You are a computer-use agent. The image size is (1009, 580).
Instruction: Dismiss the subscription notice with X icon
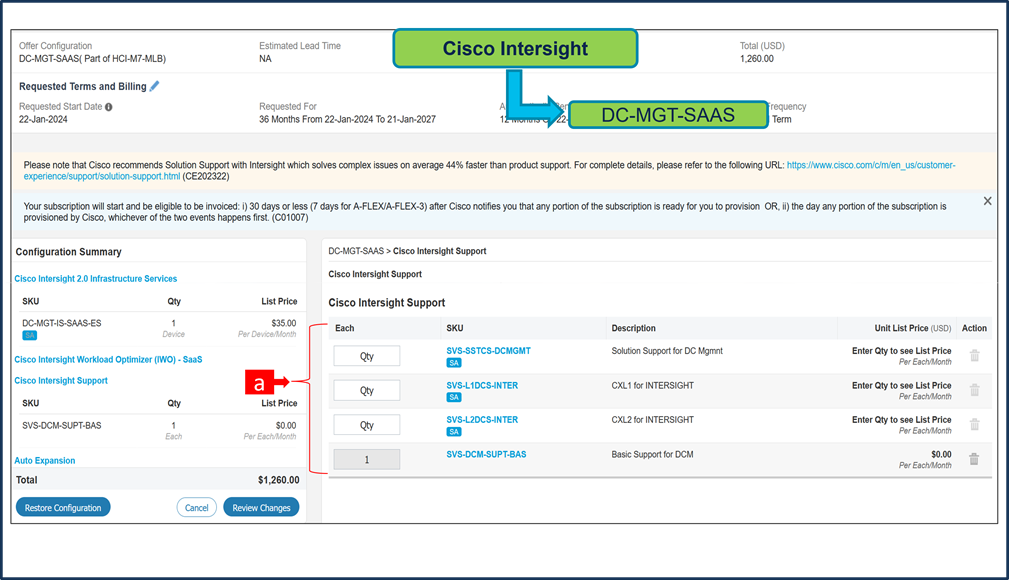click(987, 201)
